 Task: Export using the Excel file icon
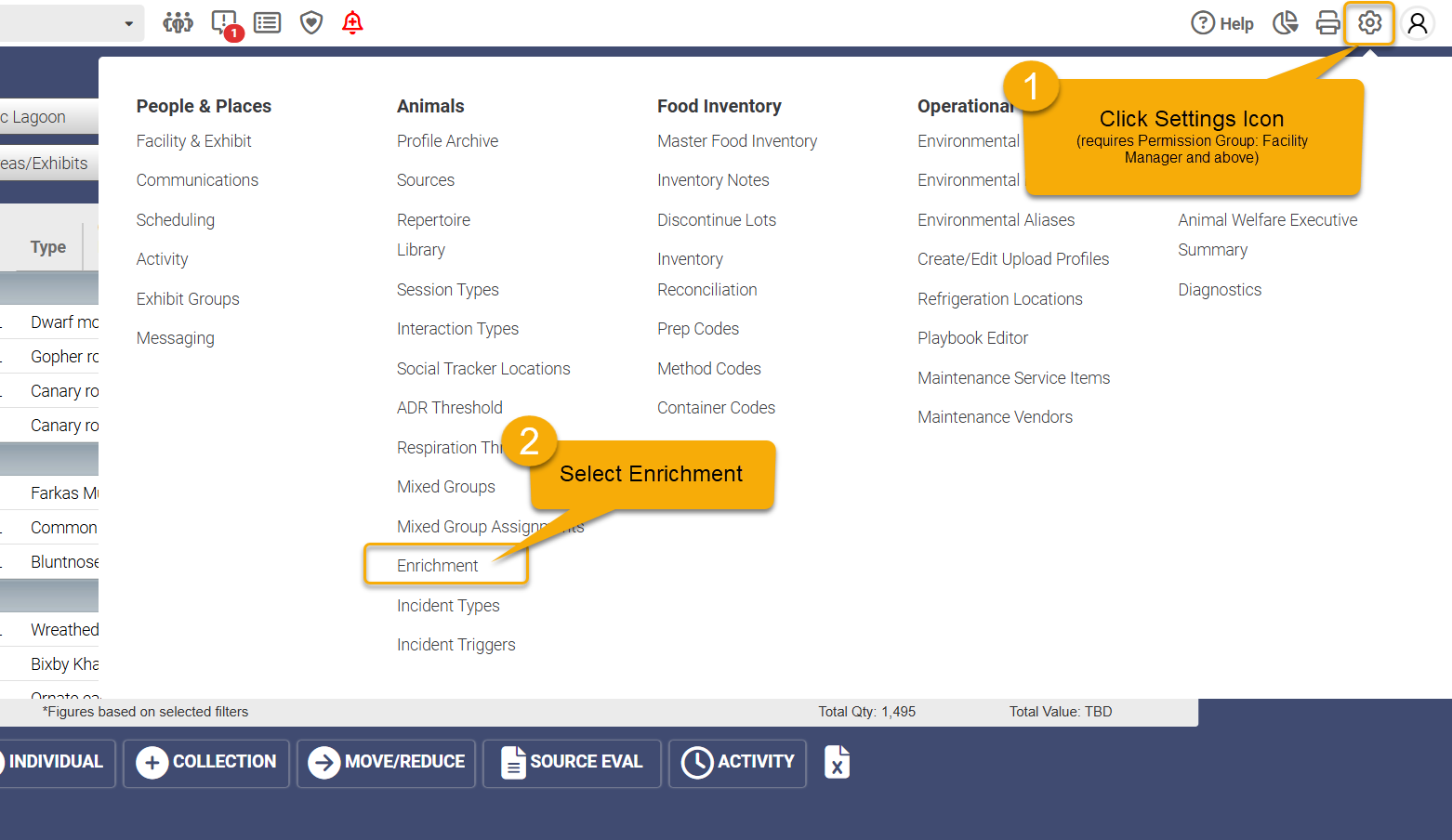837,762
